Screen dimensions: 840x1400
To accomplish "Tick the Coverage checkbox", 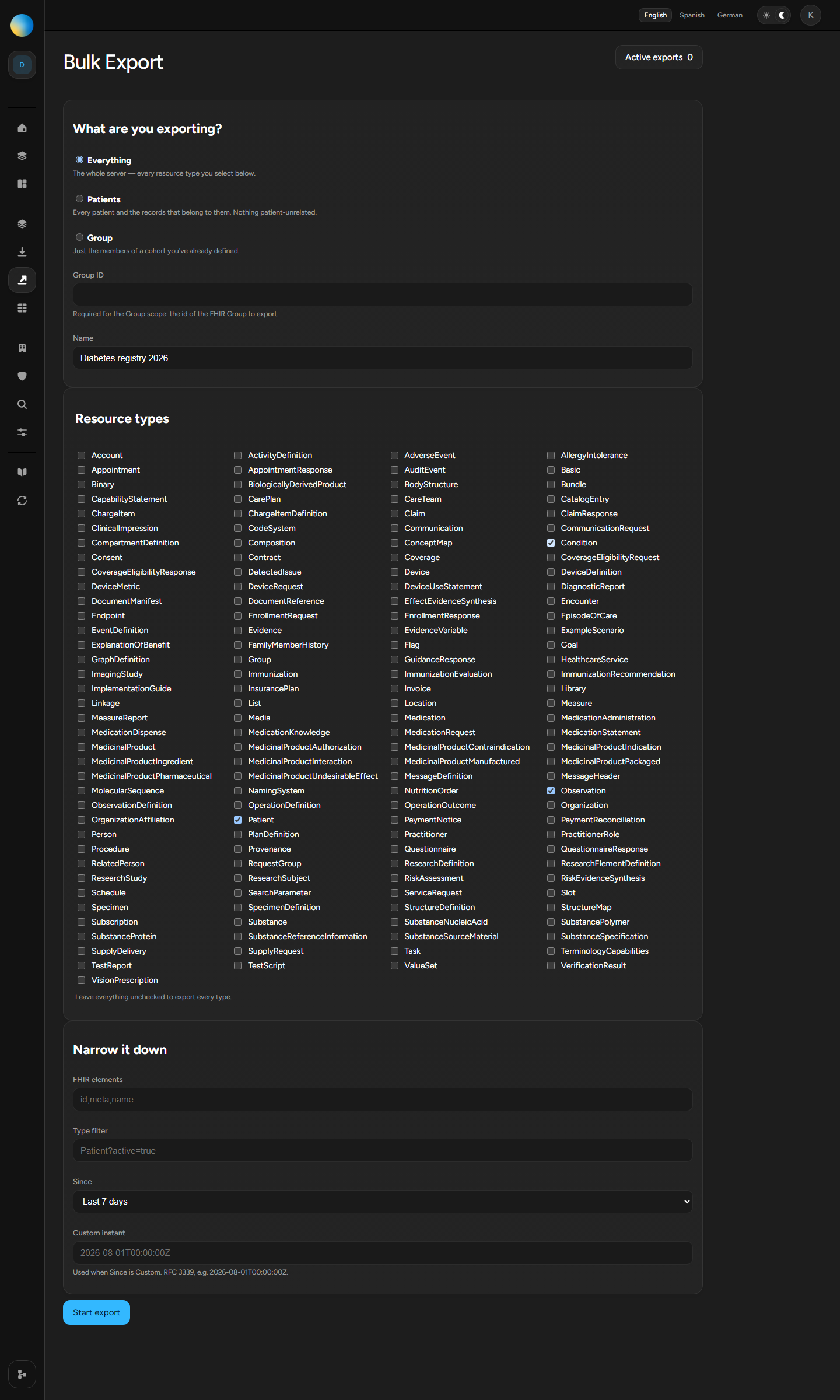I will [394, 558].
